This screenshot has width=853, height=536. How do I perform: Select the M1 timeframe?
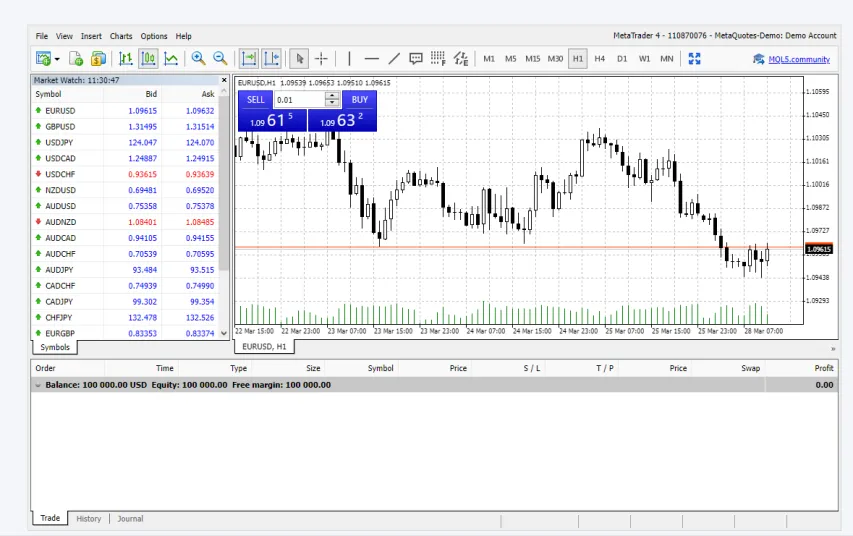[489, 59]
